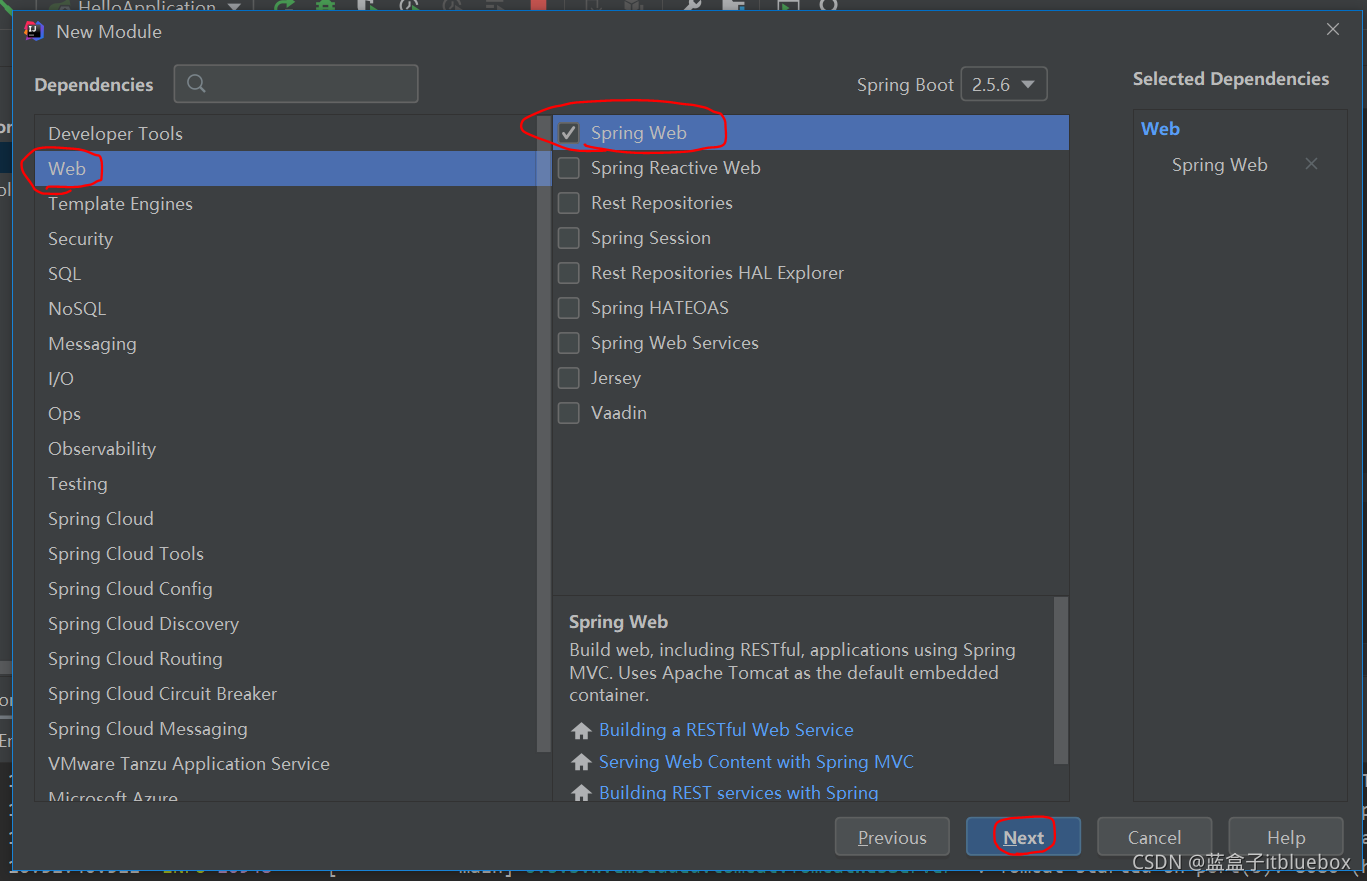Click the dependencies search field
The image size is (1367, 881).
296,84
